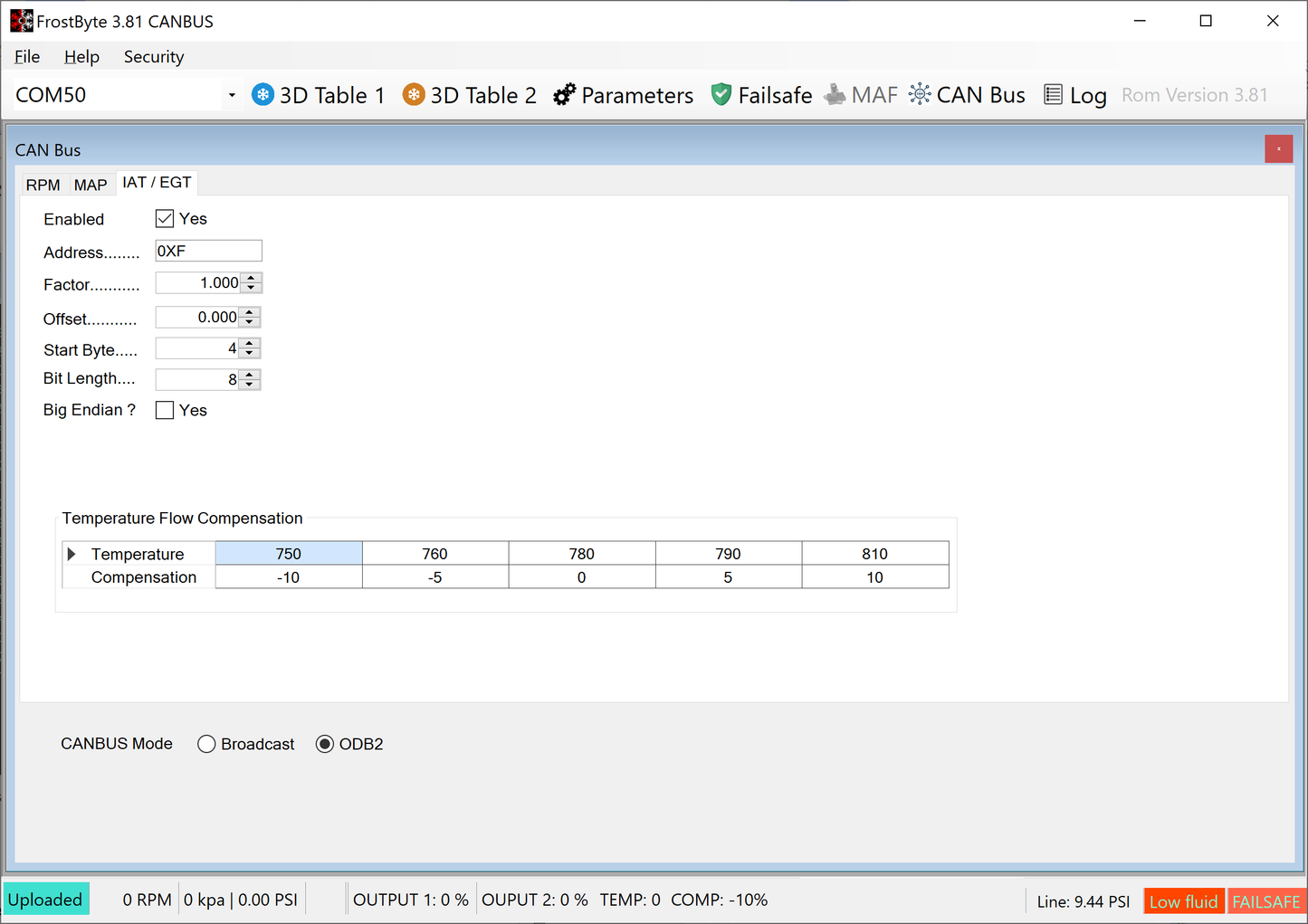This screenshot has width=1308, height=924.
Task: Select ODB2 CANBUS mode
Action: (x=325, y=744)
